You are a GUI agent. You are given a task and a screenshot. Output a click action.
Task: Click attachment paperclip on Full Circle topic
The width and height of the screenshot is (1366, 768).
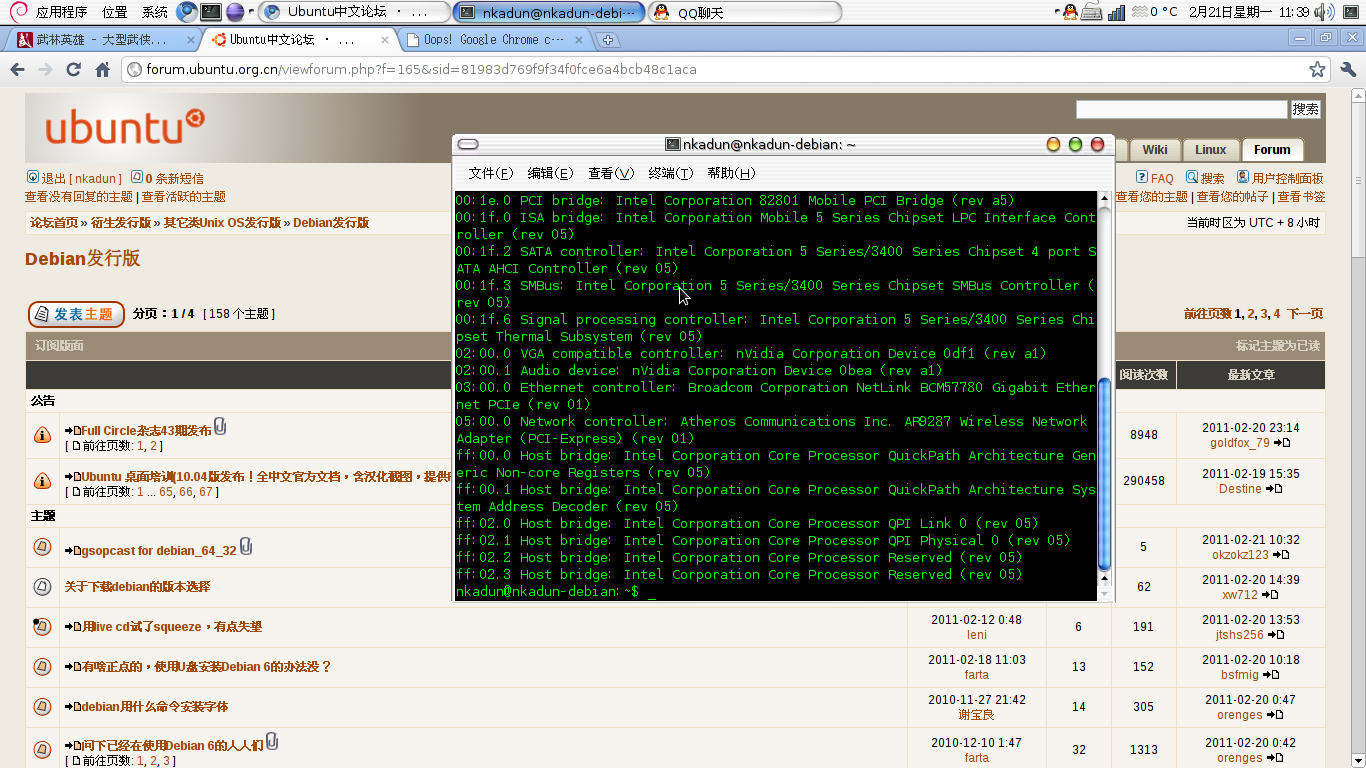pos(220,427)
